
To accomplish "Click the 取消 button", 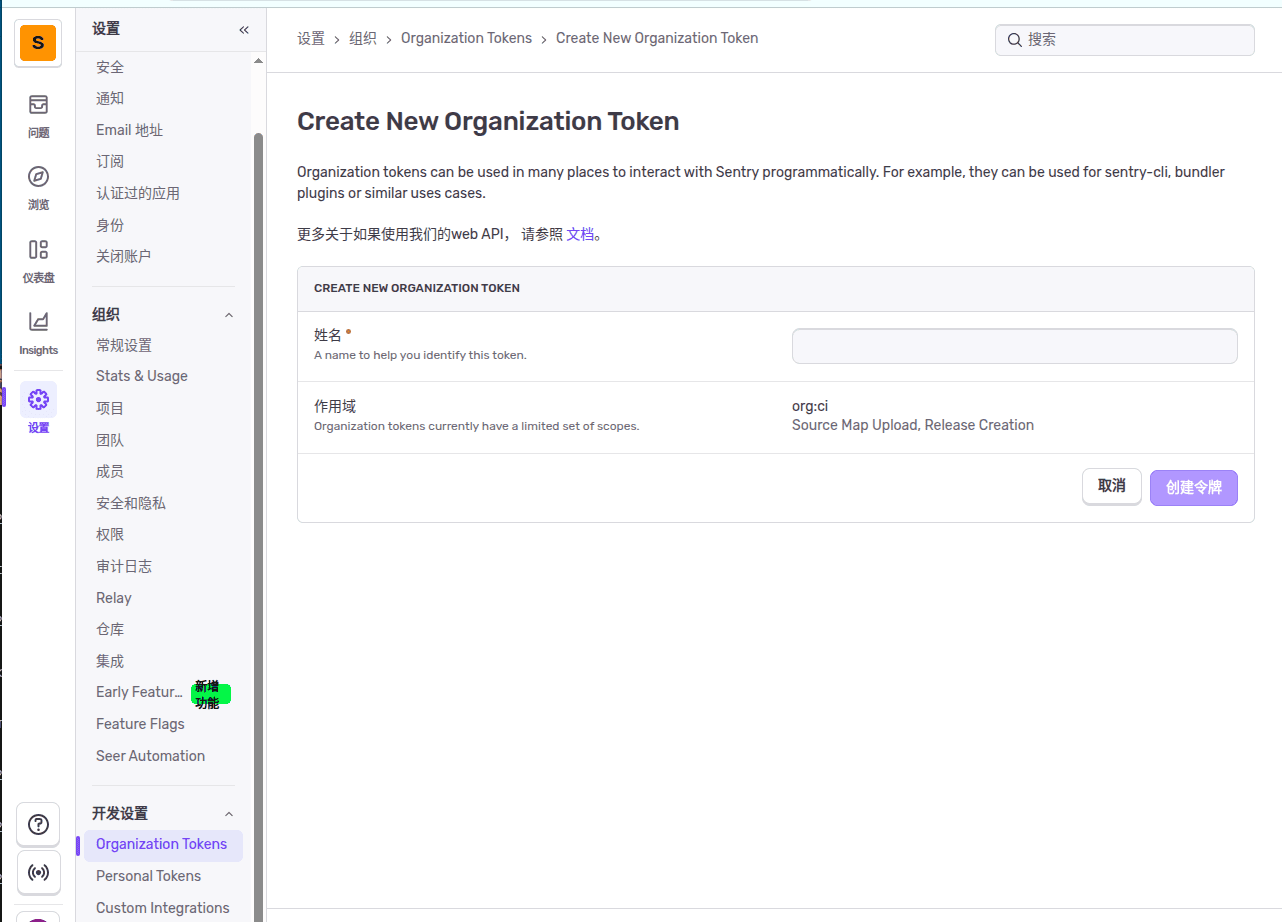I will [1111, 486].
